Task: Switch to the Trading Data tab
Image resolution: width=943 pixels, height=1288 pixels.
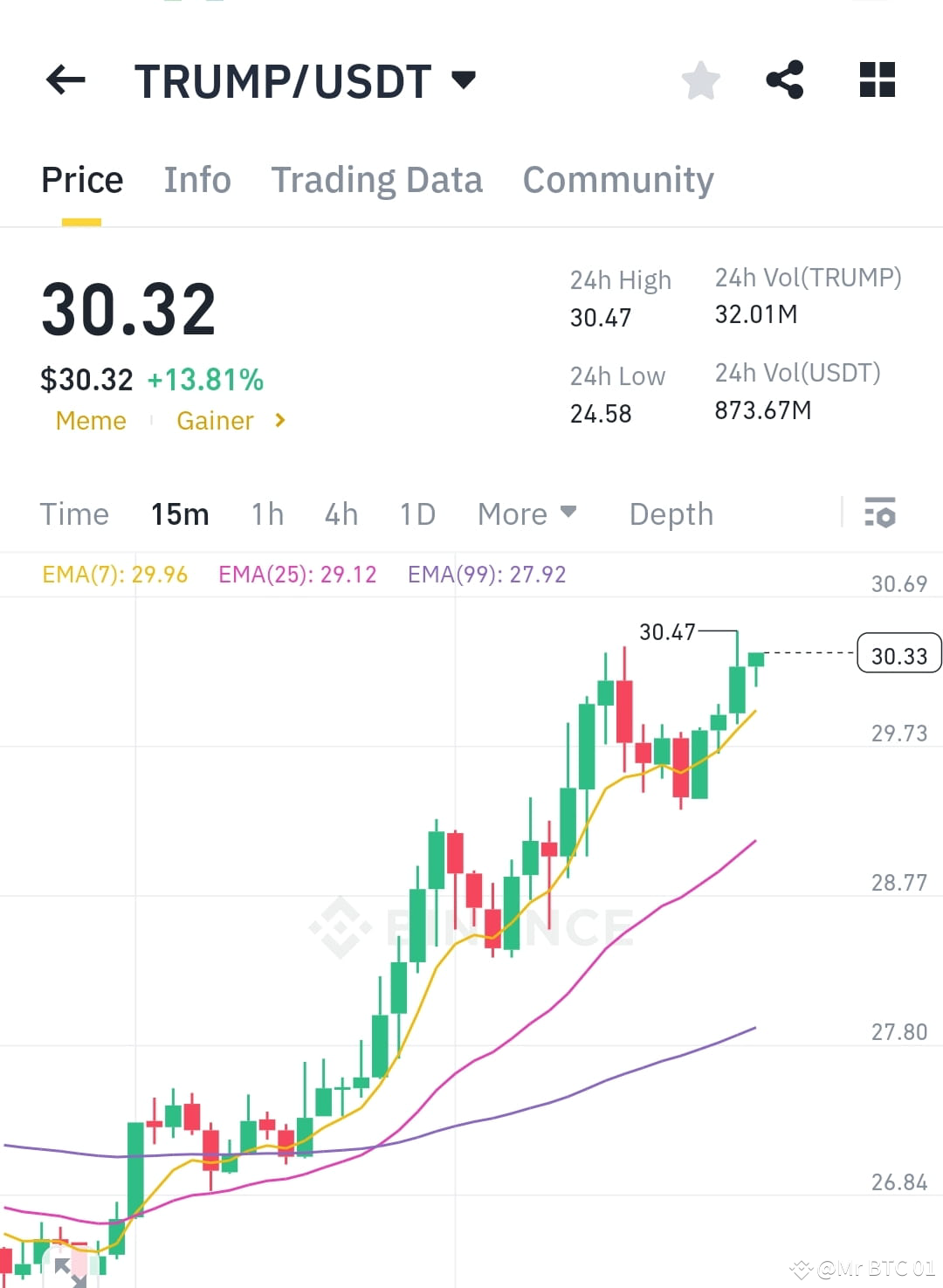Action: [x=377, y=179]
